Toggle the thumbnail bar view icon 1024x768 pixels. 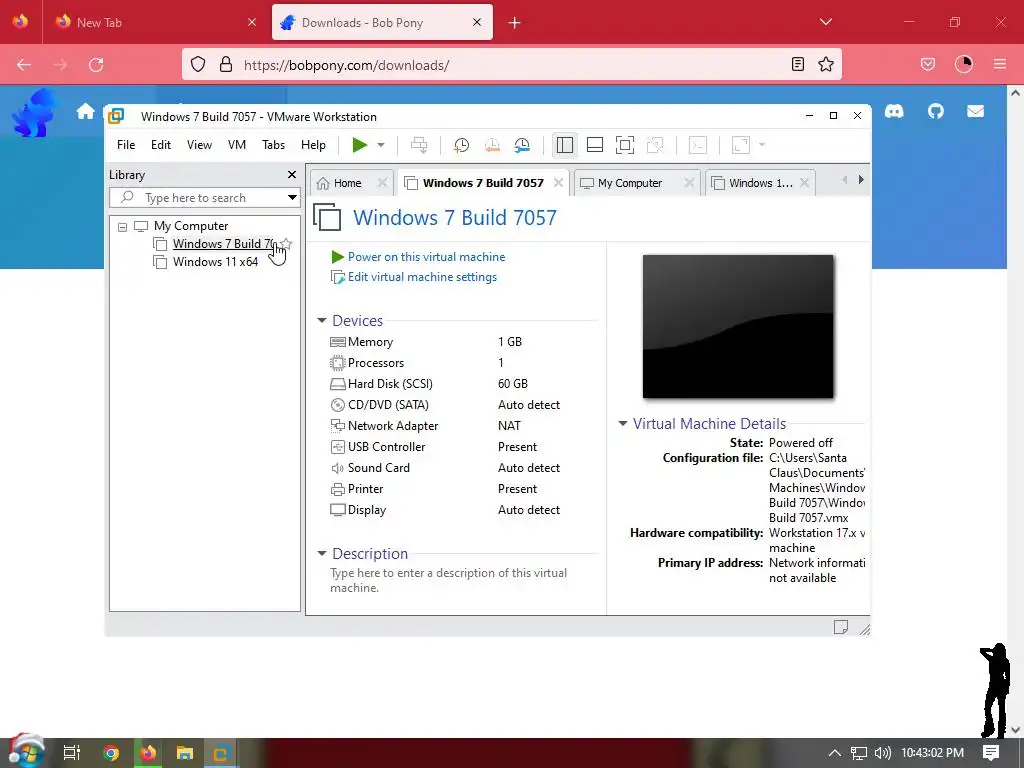595,145
